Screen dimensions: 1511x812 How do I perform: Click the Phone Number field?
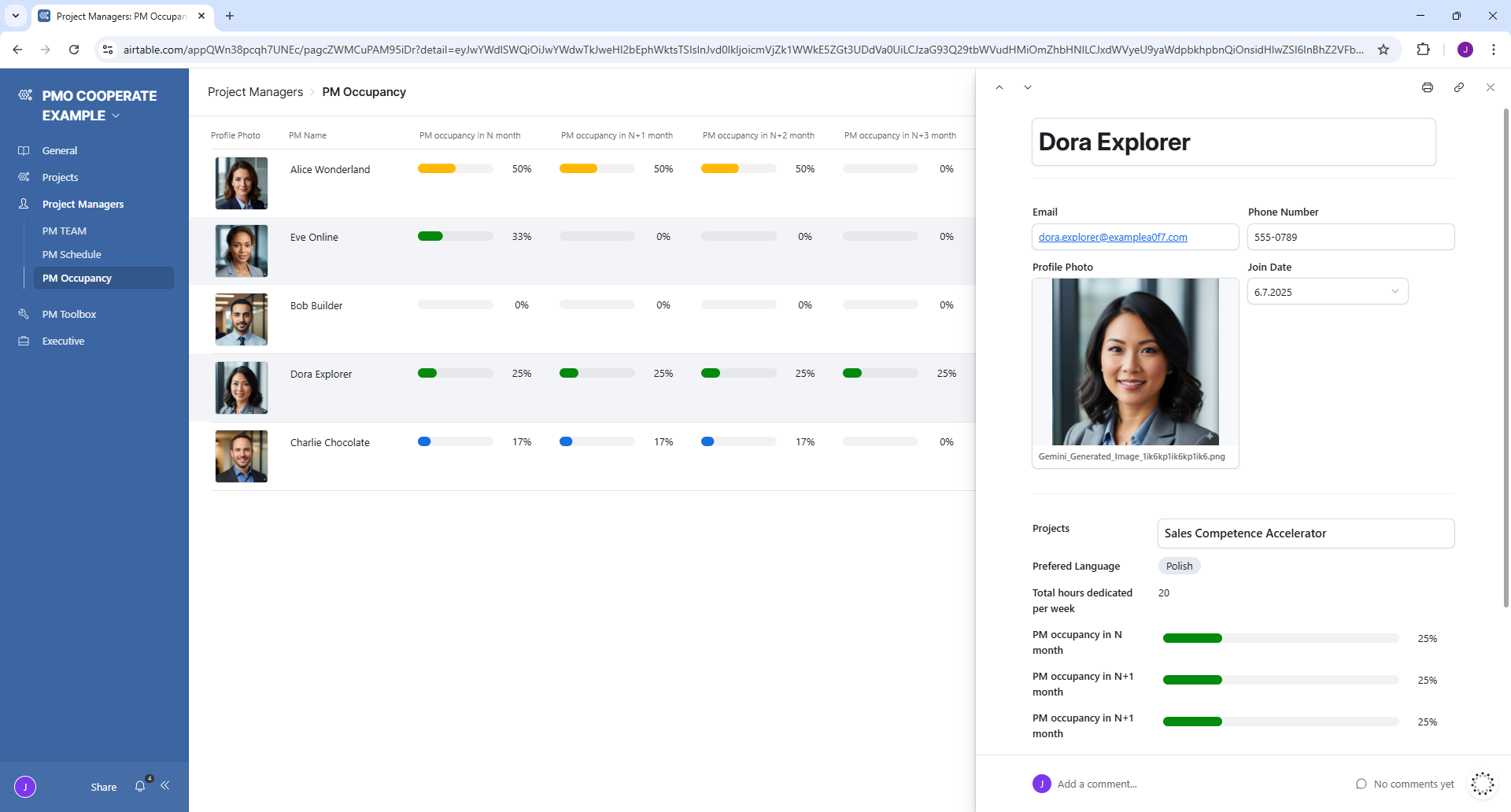coord(1350,237)
